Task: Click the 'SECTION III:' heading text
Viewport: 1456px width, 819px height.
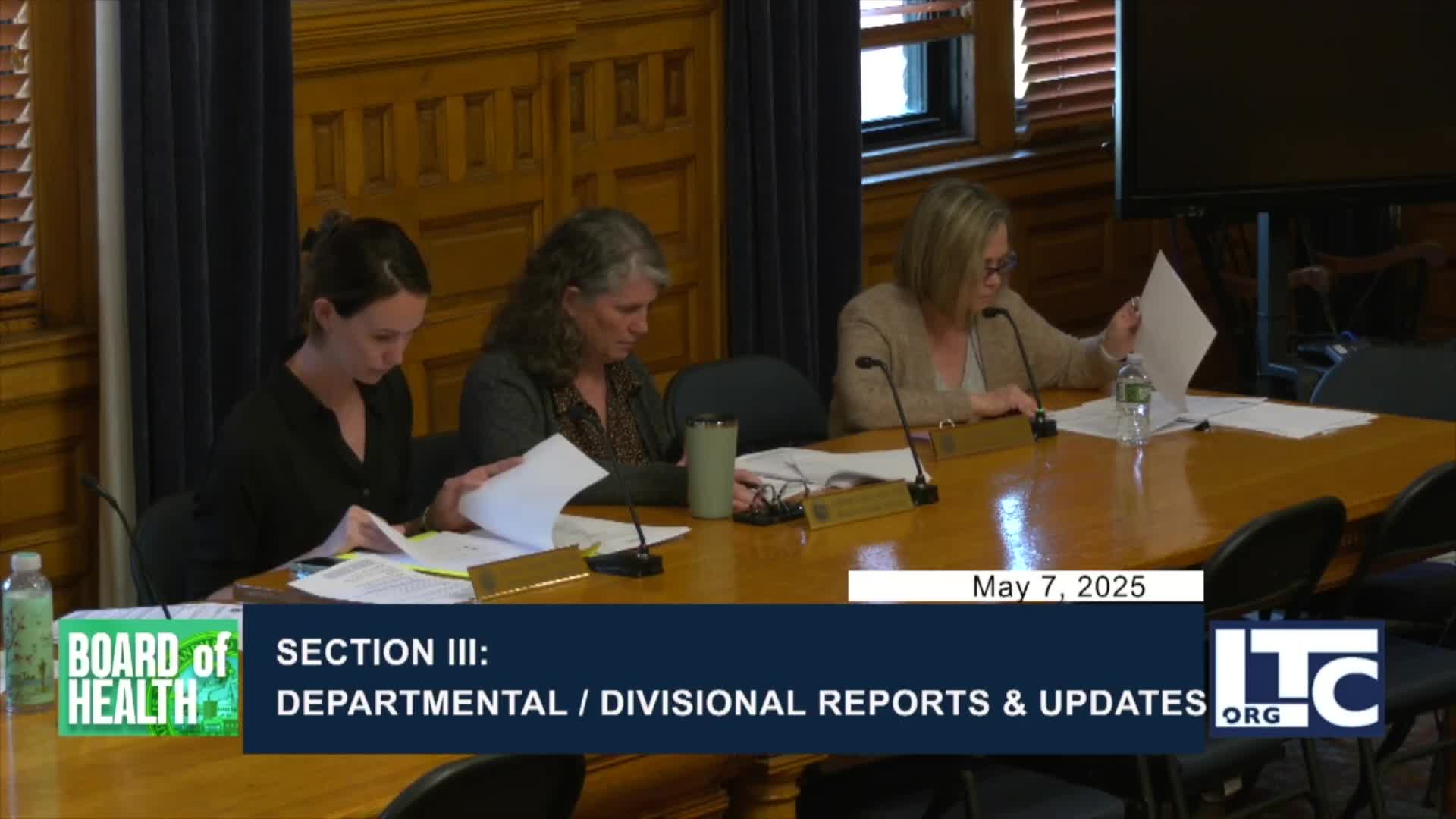Action: 382,654
